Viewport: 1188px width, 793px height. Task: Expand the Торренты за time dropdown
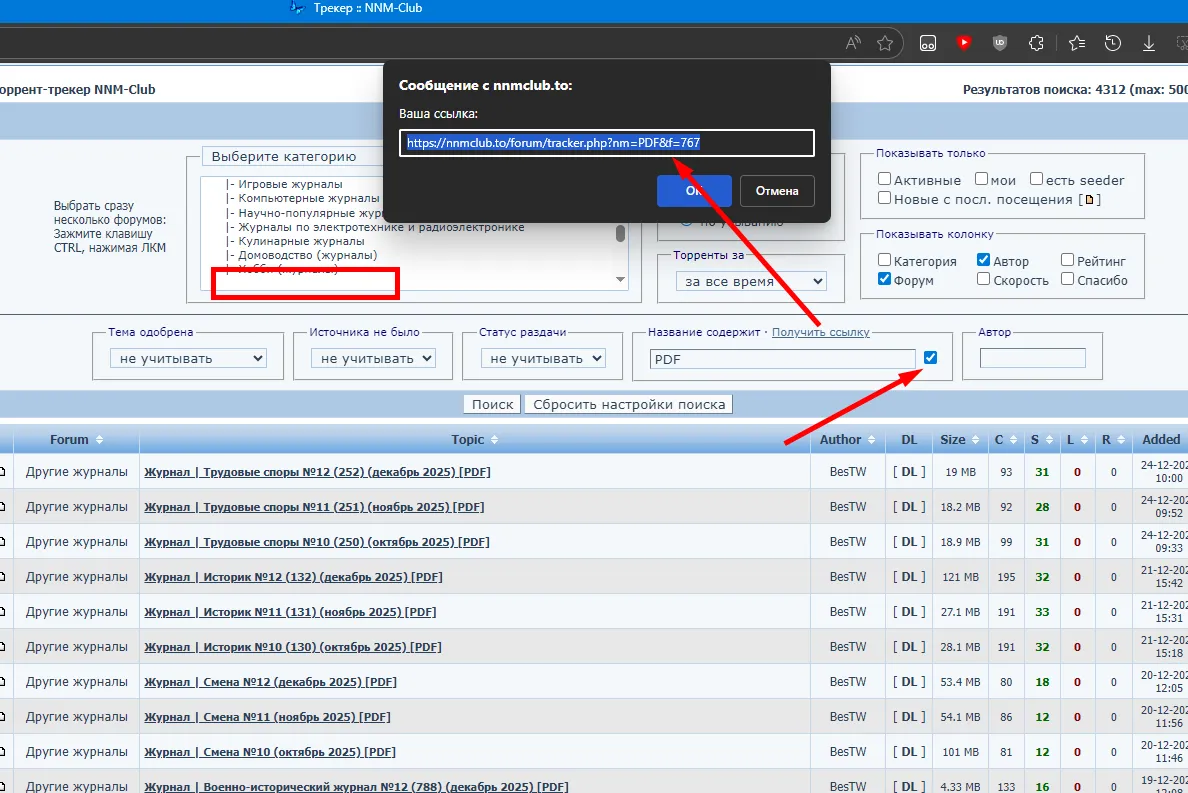click(750, 281)
